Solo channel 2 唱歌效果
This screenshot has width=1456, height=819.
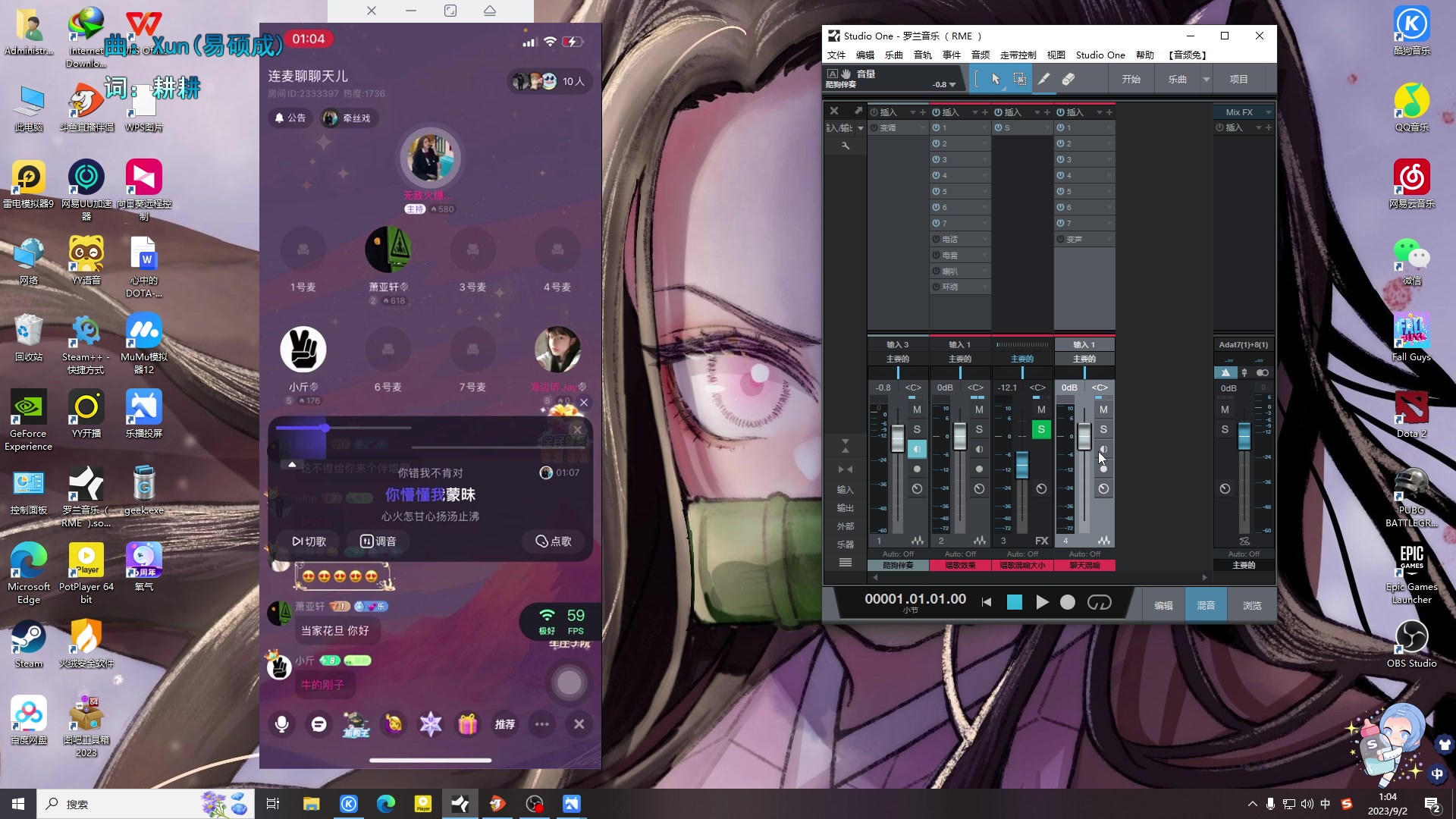pos(979,429)
